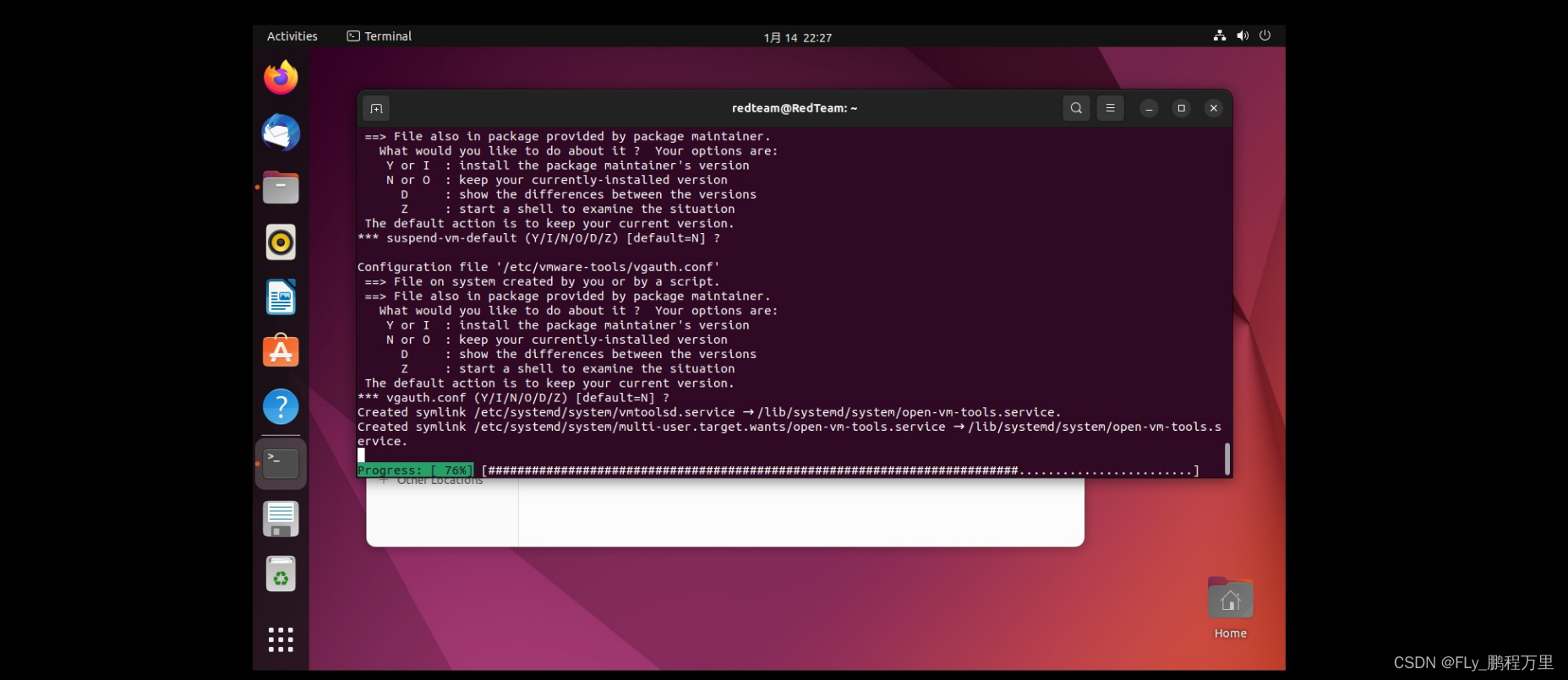Open Firefox from the dock

[x=281, y=78]
